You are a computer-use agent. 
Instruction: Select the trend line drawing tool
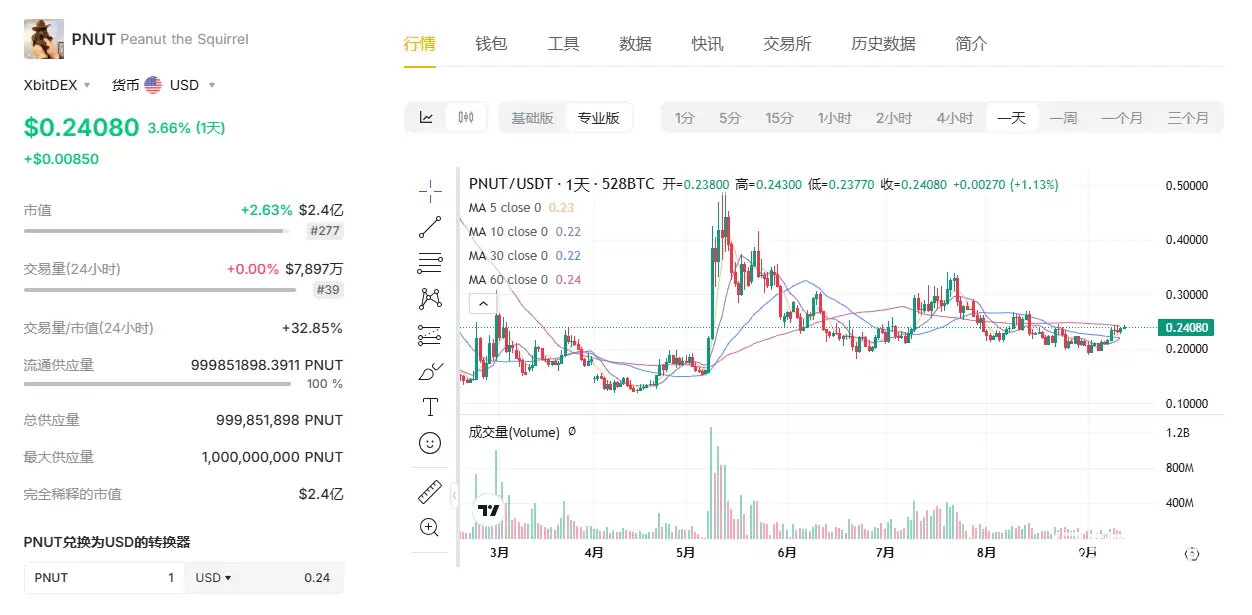click(430, 227)
